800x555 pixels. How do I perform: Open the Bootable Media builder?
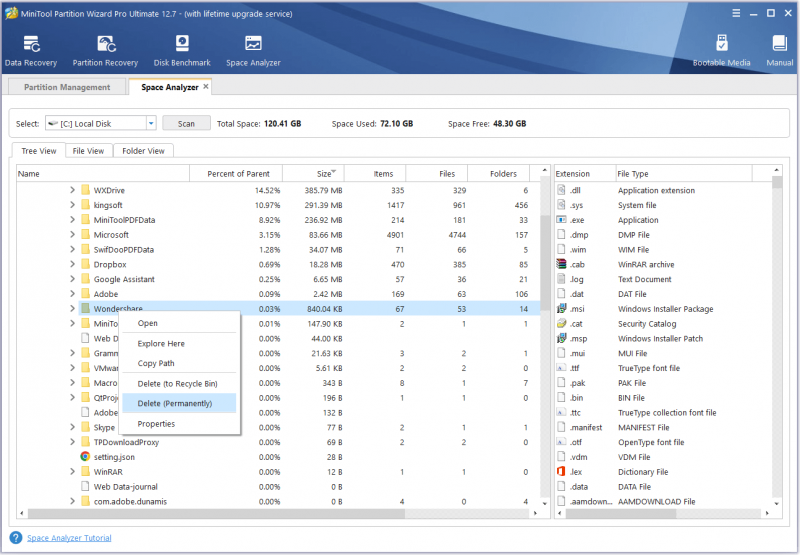click(721, 51)
